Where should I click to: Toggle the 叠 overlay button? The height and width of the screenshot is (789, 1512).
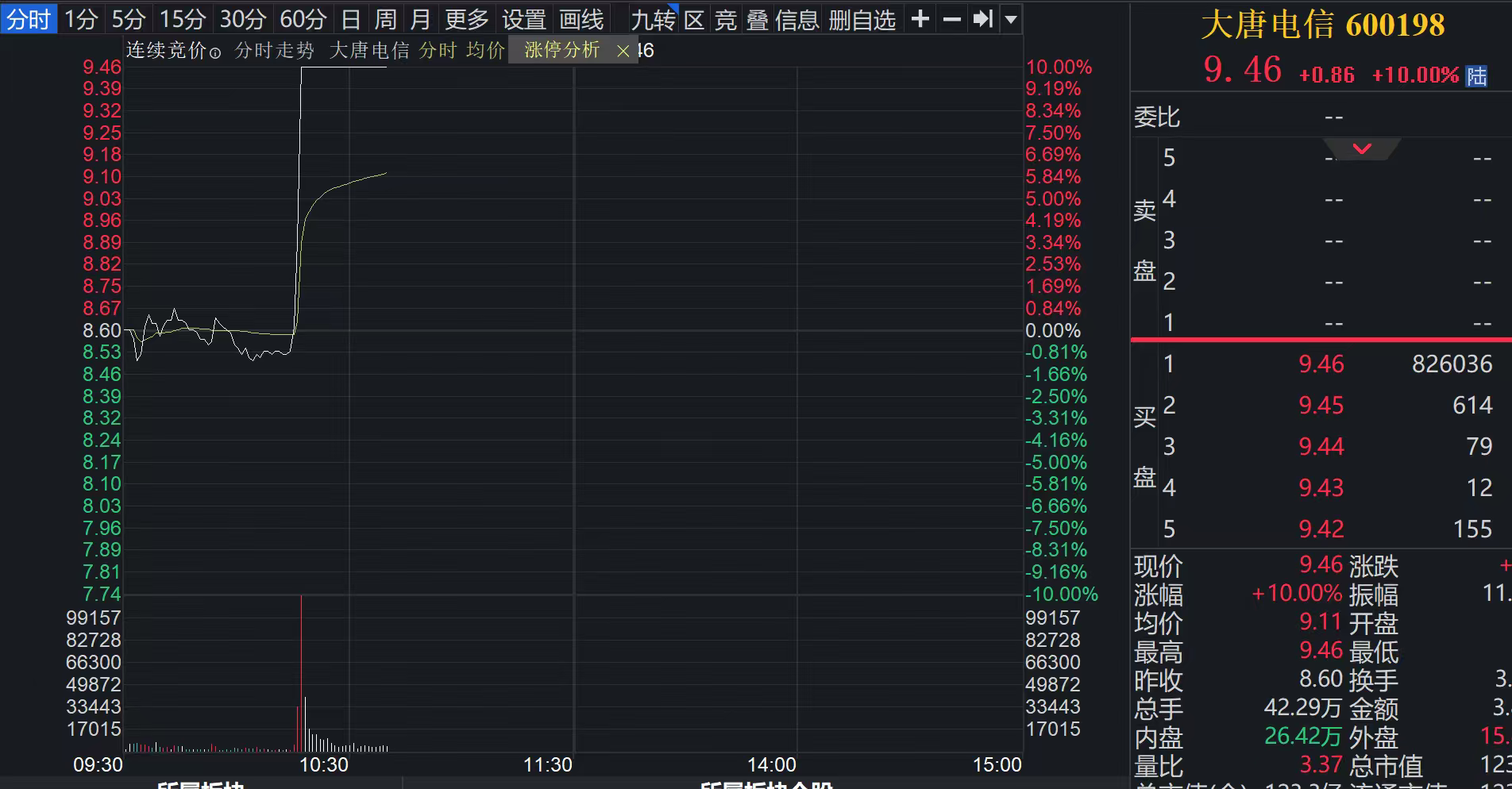pos(758,19)
